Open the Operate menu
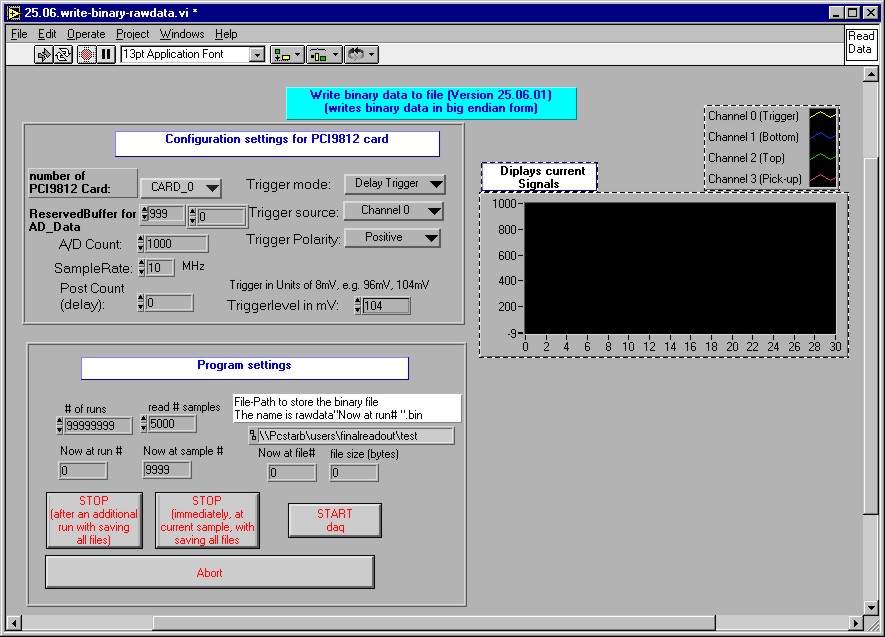The image size is (885, 637). 86,34
